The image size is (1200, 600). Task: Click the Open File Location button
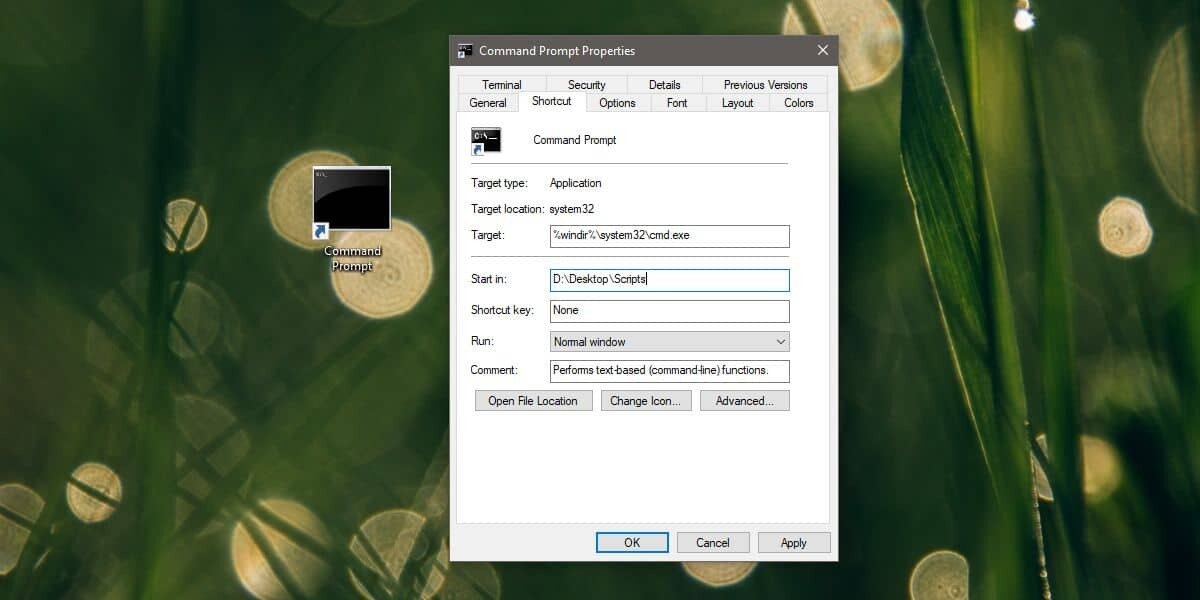pyautogui.click(x=533, y=400)
